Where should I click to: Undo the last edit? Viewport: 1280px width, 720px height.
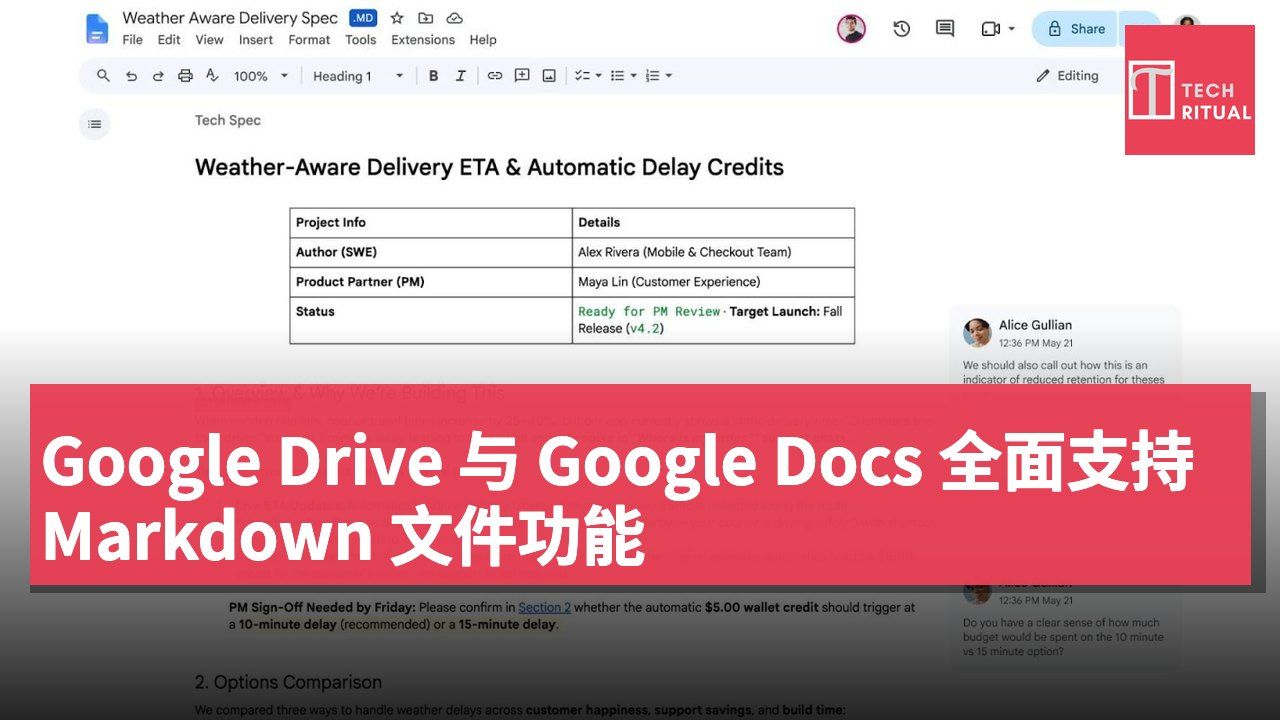tap(131, 76)
